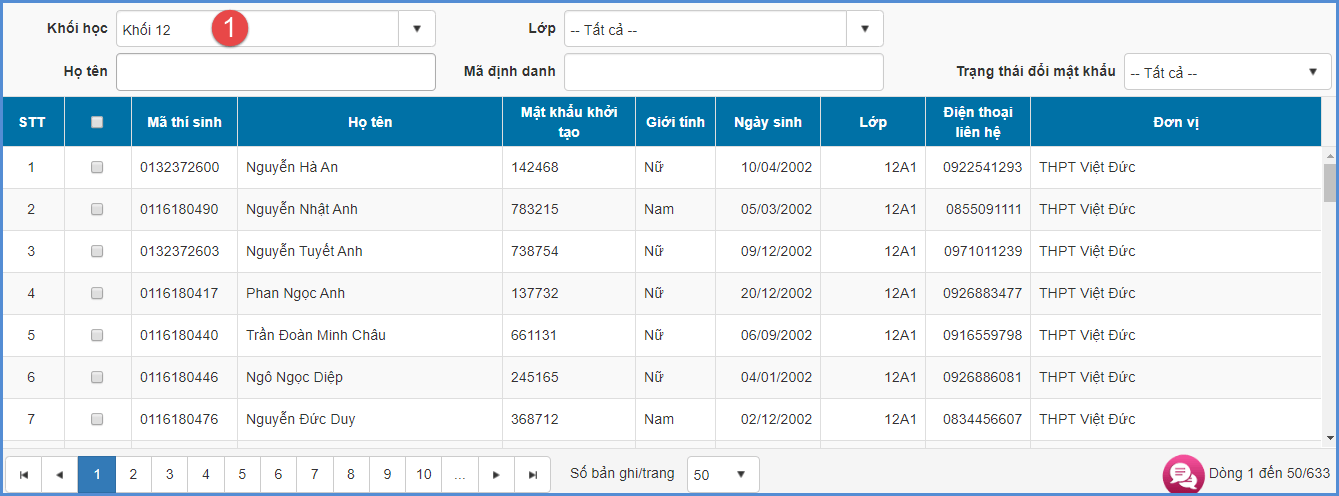1339x496 pixels.
Task: Toggle the select-all checkbox in header
Action: tap(97, 122)
